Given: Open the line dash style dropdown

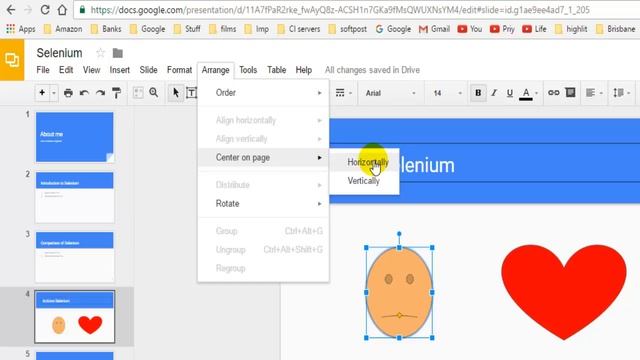Looking at the screenshot, I should [x=343, y=93].
